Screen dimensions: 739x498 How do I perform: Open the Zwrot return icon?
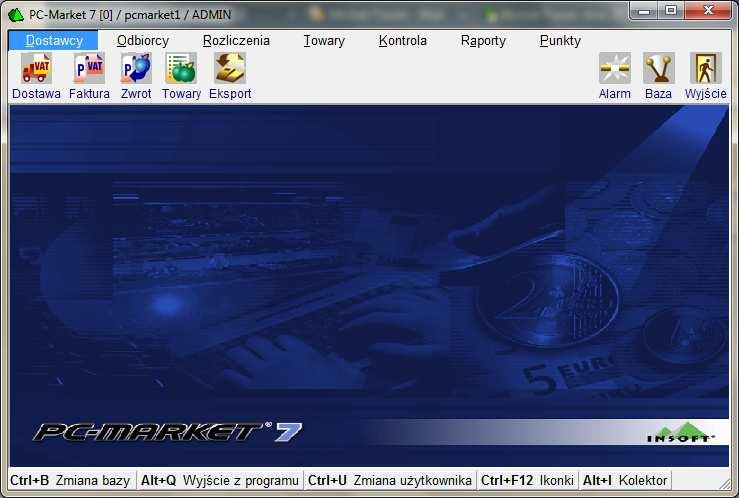coord(136,69)
